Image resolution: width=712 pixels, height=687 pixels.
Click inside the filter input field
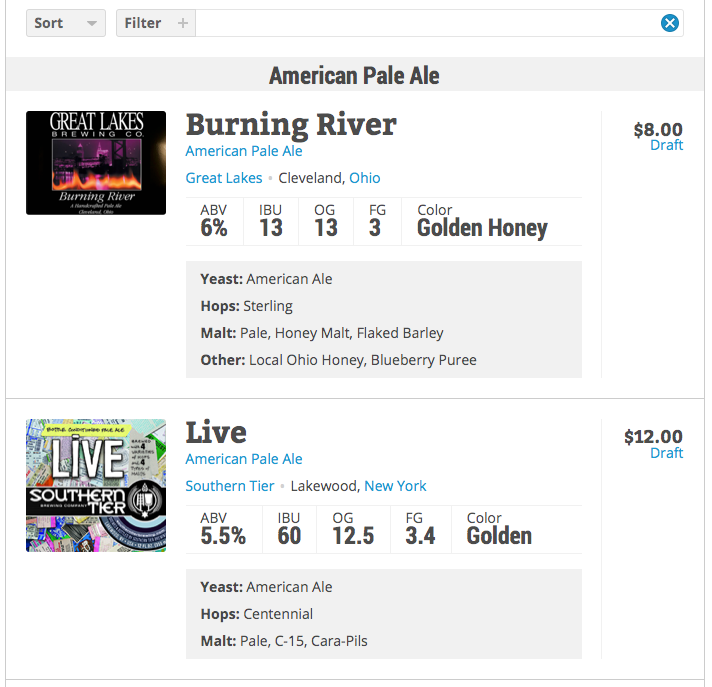click(x=427, y=23)
